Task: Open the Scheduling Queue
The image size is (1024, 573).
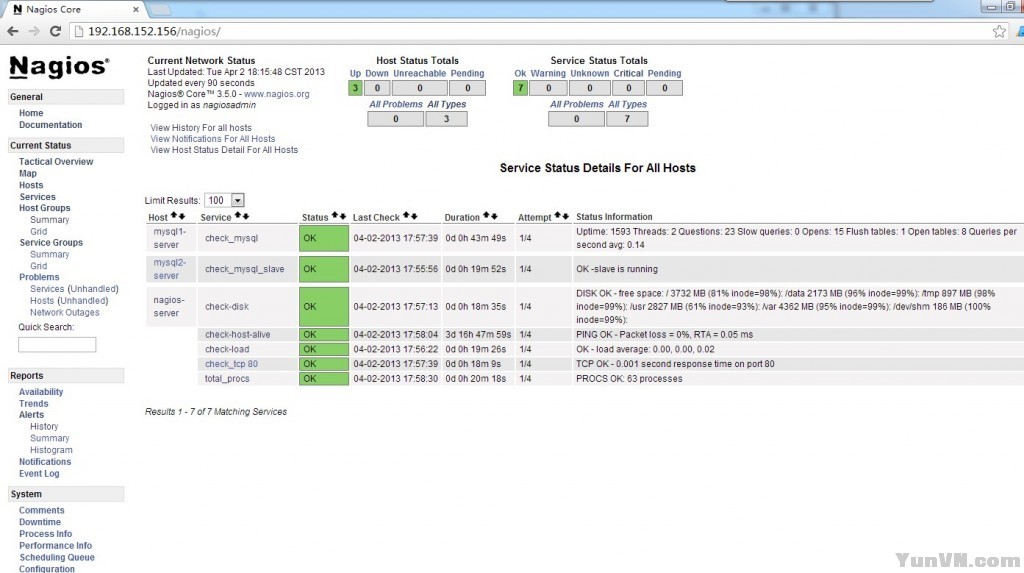Action: point(57,557)
